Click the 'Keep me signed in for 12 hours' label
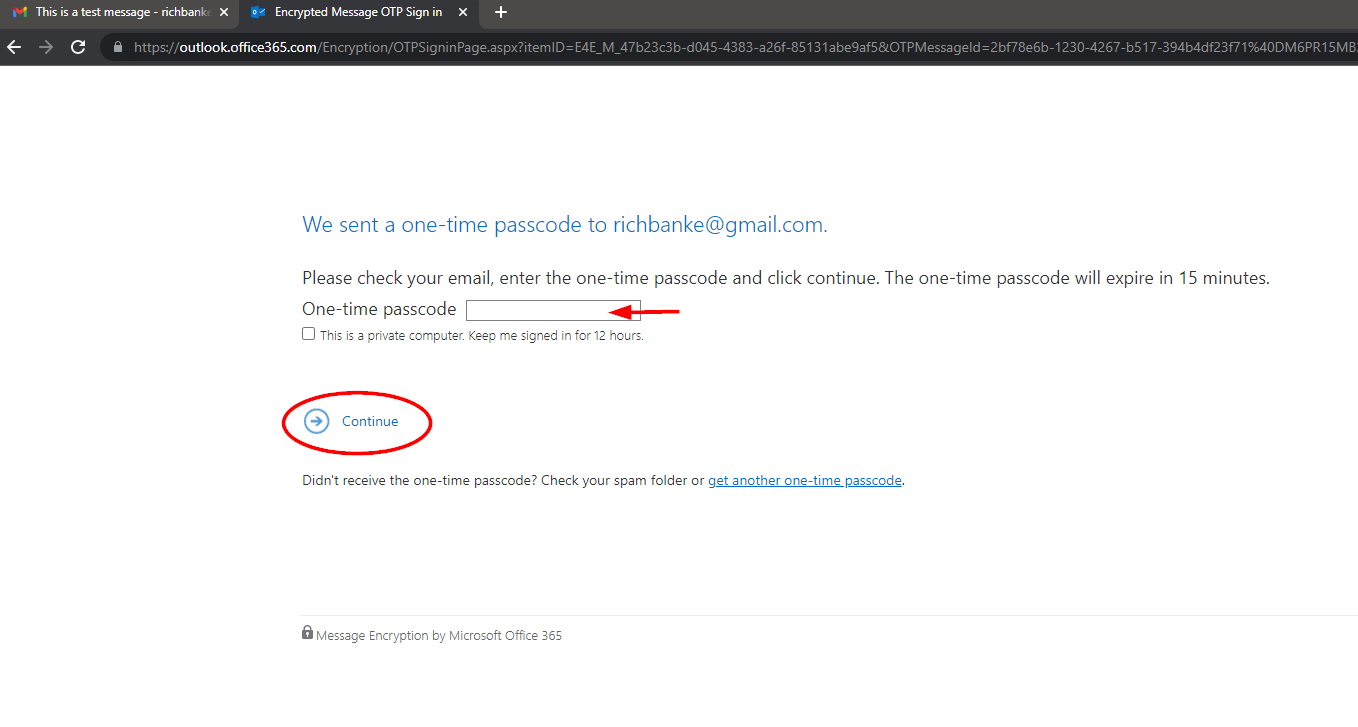1358x727 pixels. click(x=482, y=336)
